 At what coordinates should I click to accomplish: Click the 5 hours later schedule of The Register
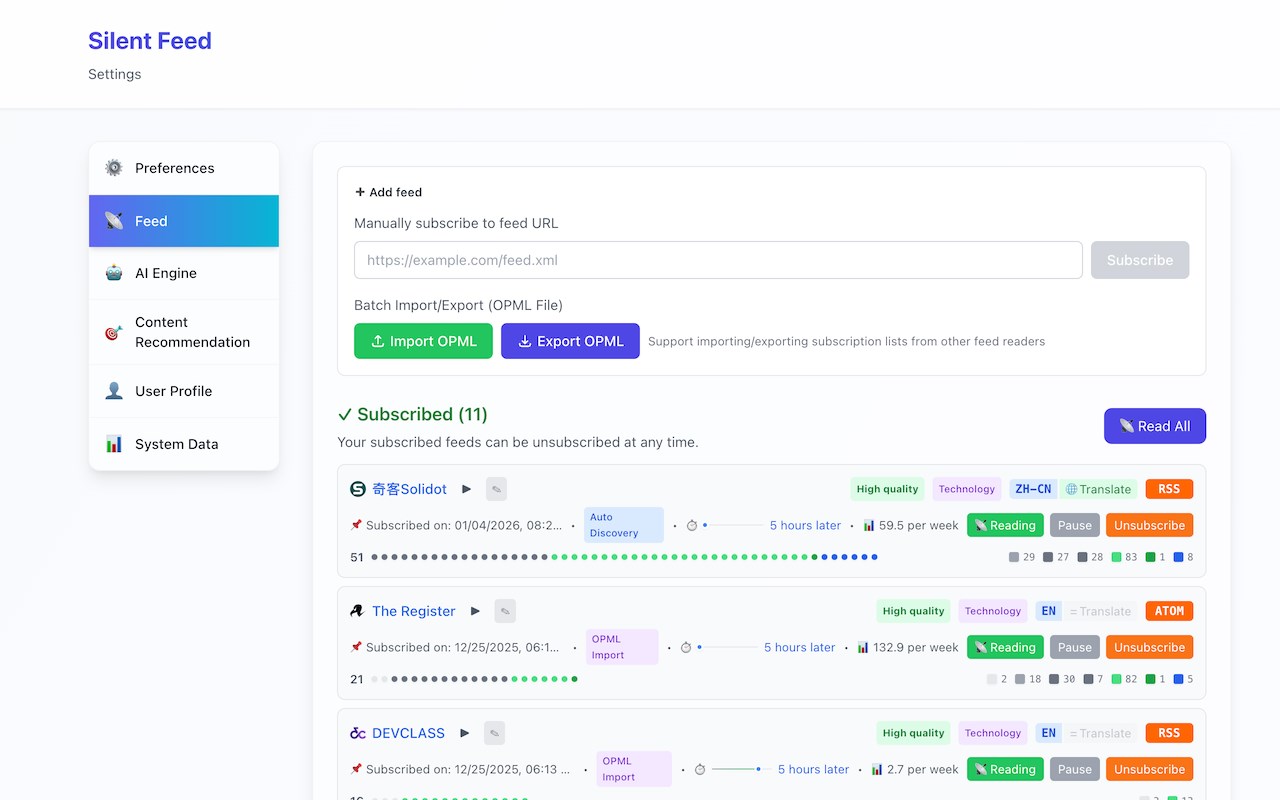(x=799, y=647)
